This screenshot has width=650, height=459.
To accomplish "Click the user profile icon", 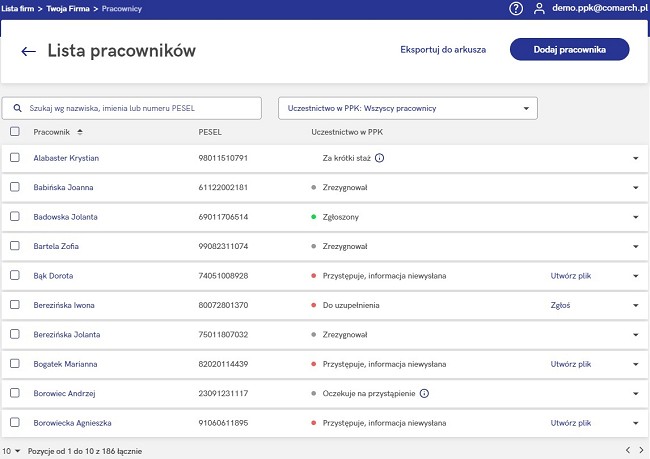I will [x=539, y=8].
